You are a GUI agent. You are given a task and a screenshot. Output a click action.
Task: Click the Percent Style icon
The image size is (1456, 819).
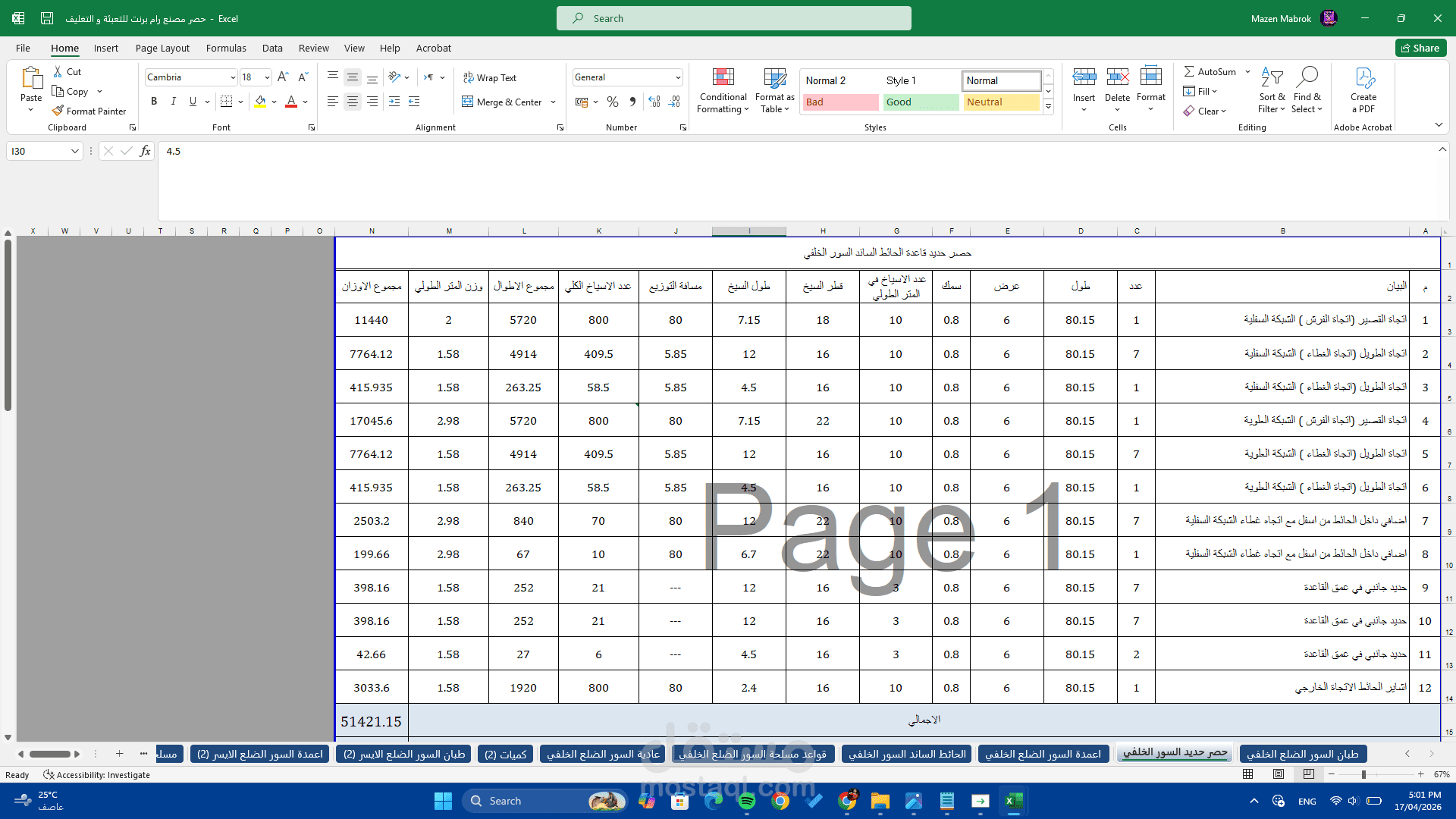[x=613, y=102]
